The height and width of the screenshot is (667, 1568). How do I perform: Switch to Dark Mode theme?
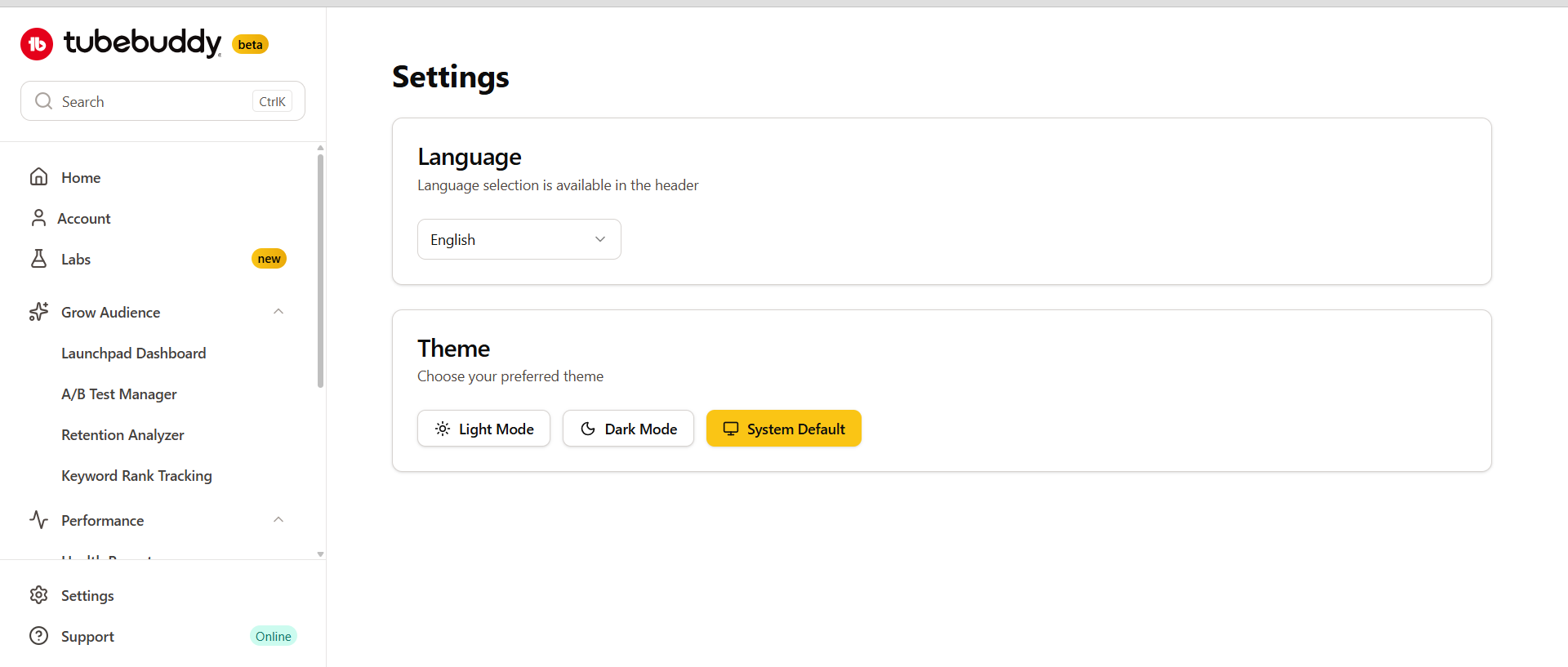point(628,429)
